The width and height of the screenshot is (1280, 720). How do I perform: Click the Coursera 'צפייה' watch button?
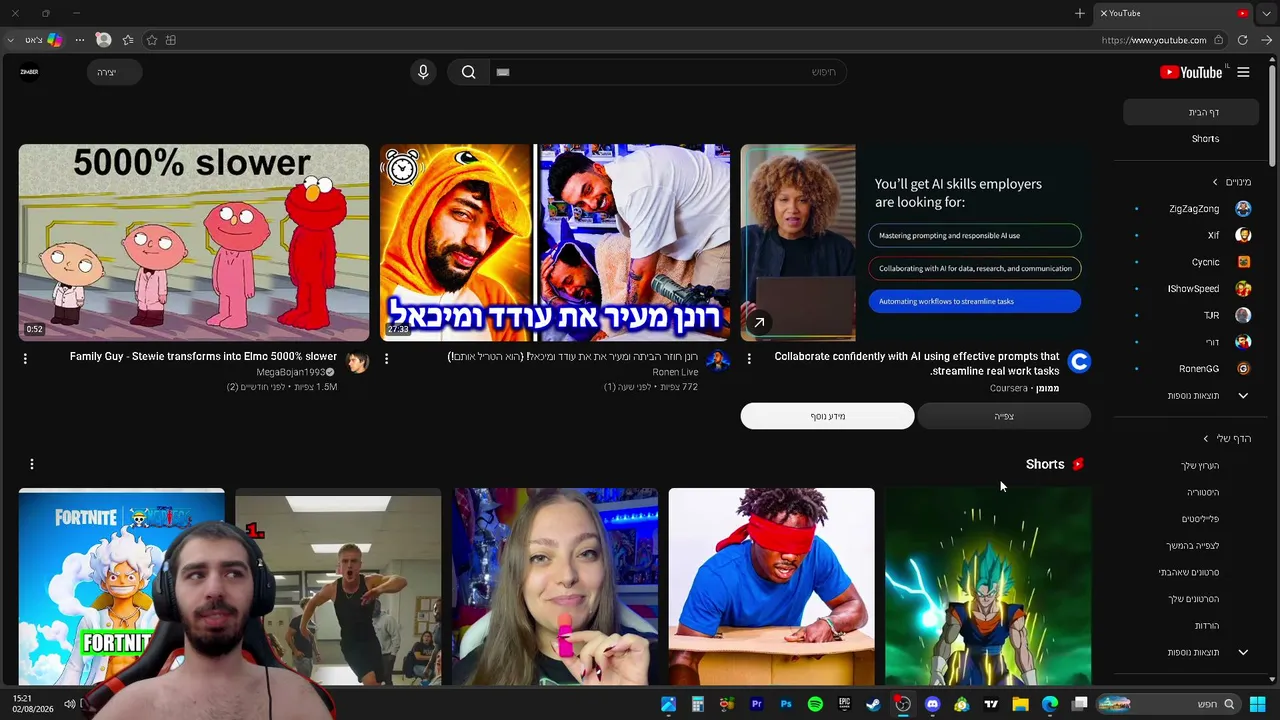tap(1004, 416)
